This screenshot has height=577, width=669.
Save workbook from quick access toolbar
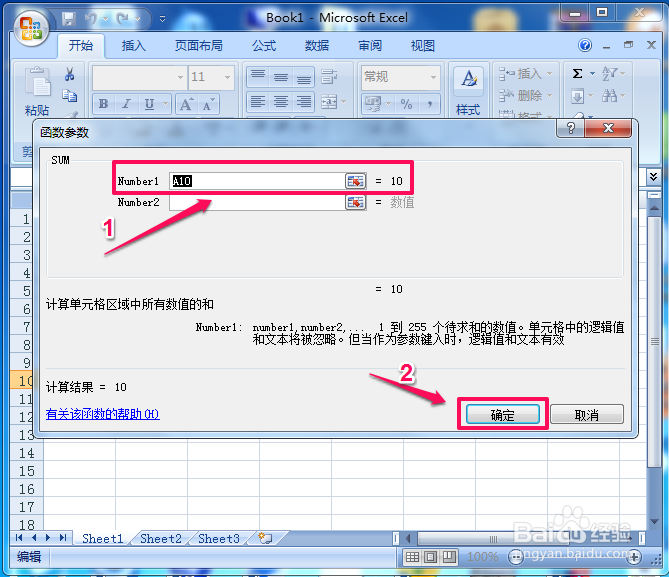(69, 18)
